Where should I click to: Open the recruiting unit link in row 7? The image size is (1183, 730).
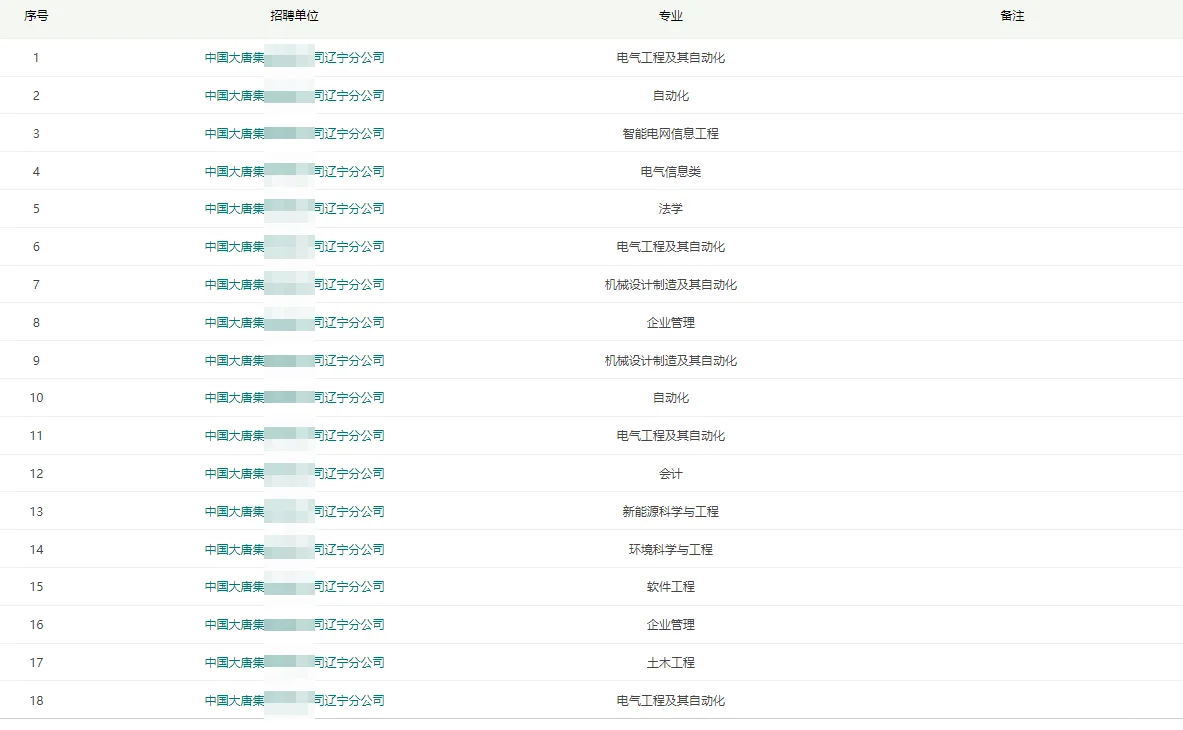[294, 284]
